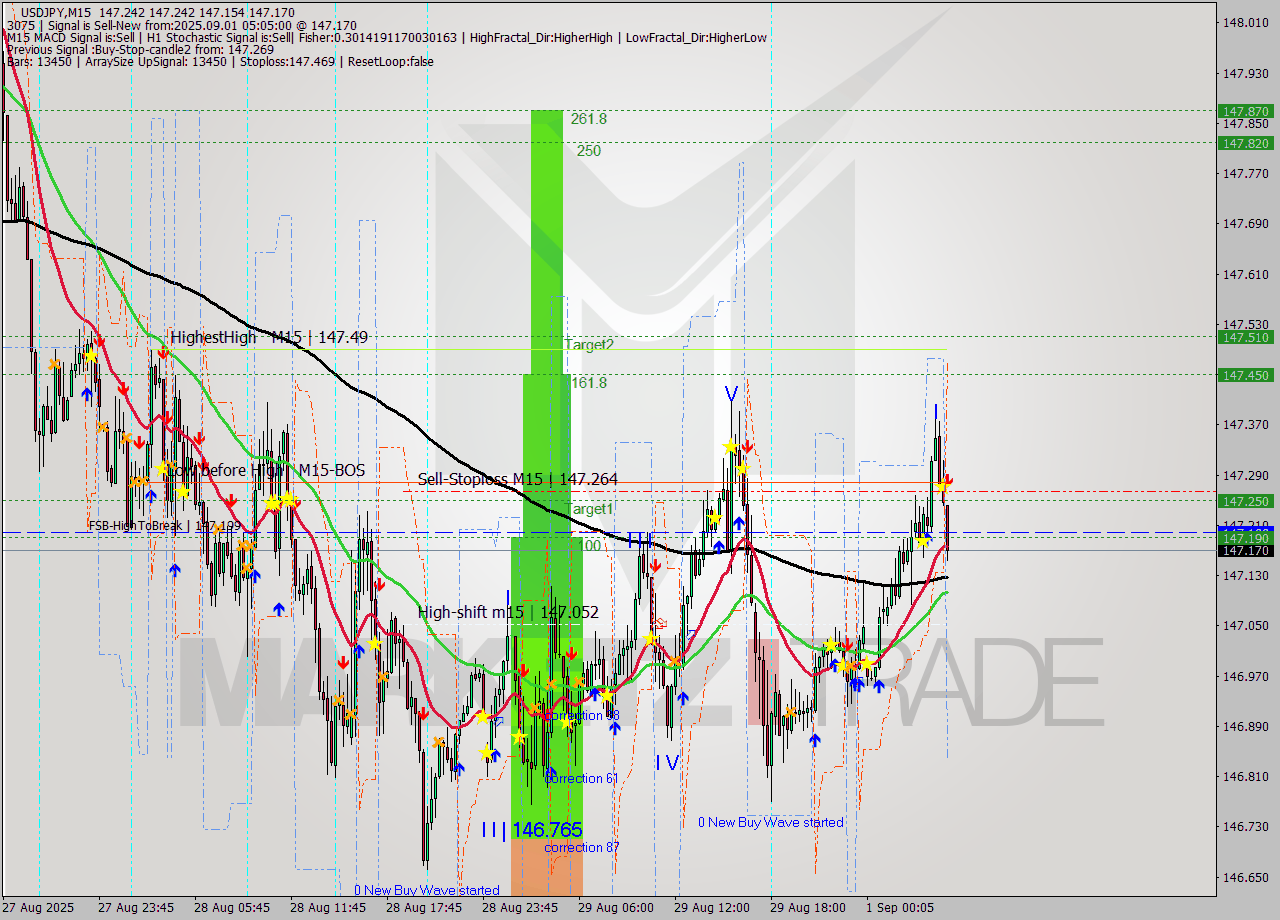Expand the Target2 Fibonacci level line

coord(591,344)
